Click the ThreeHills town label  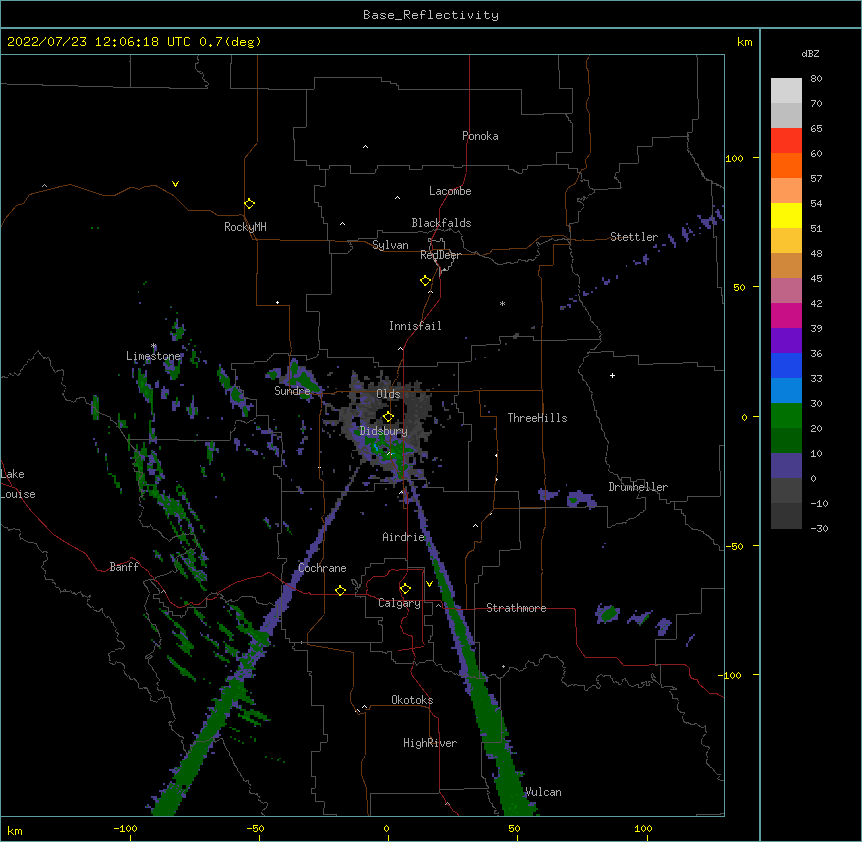(537, 418)
